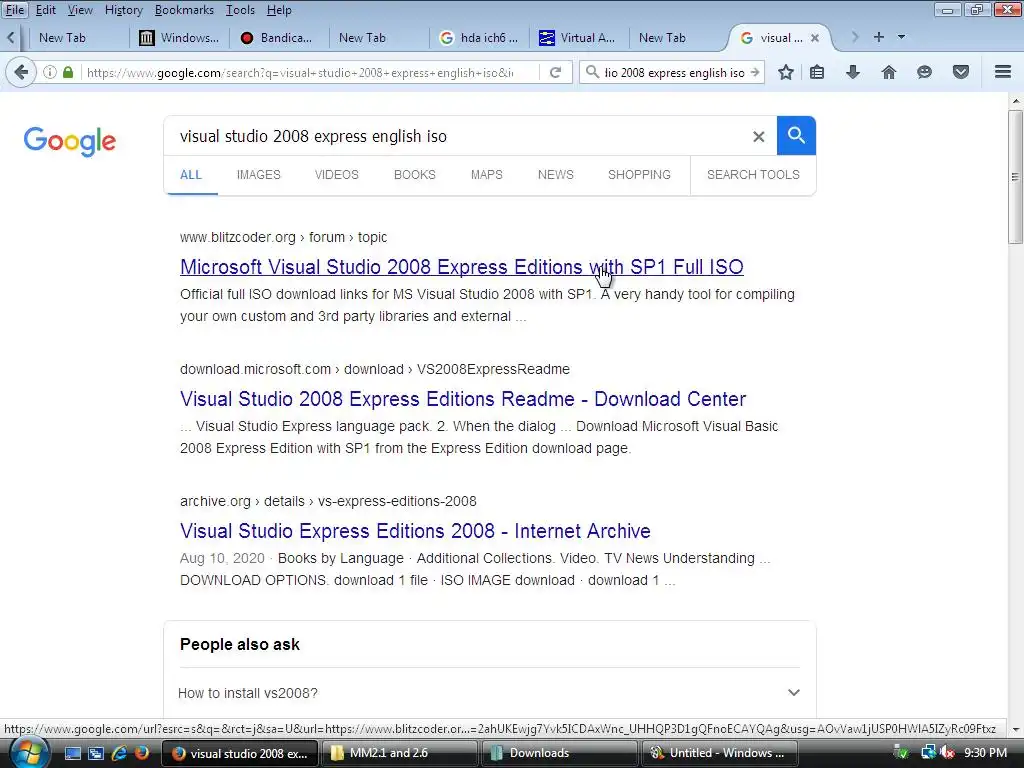Open the View menu
Screen dimensions: 1024x768
click(x=80, y=10)
